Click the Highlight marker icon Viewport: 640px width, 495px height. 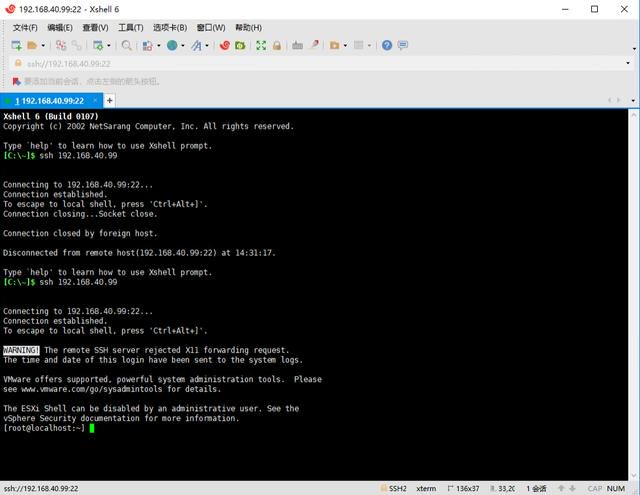click(x=314, y=45)
